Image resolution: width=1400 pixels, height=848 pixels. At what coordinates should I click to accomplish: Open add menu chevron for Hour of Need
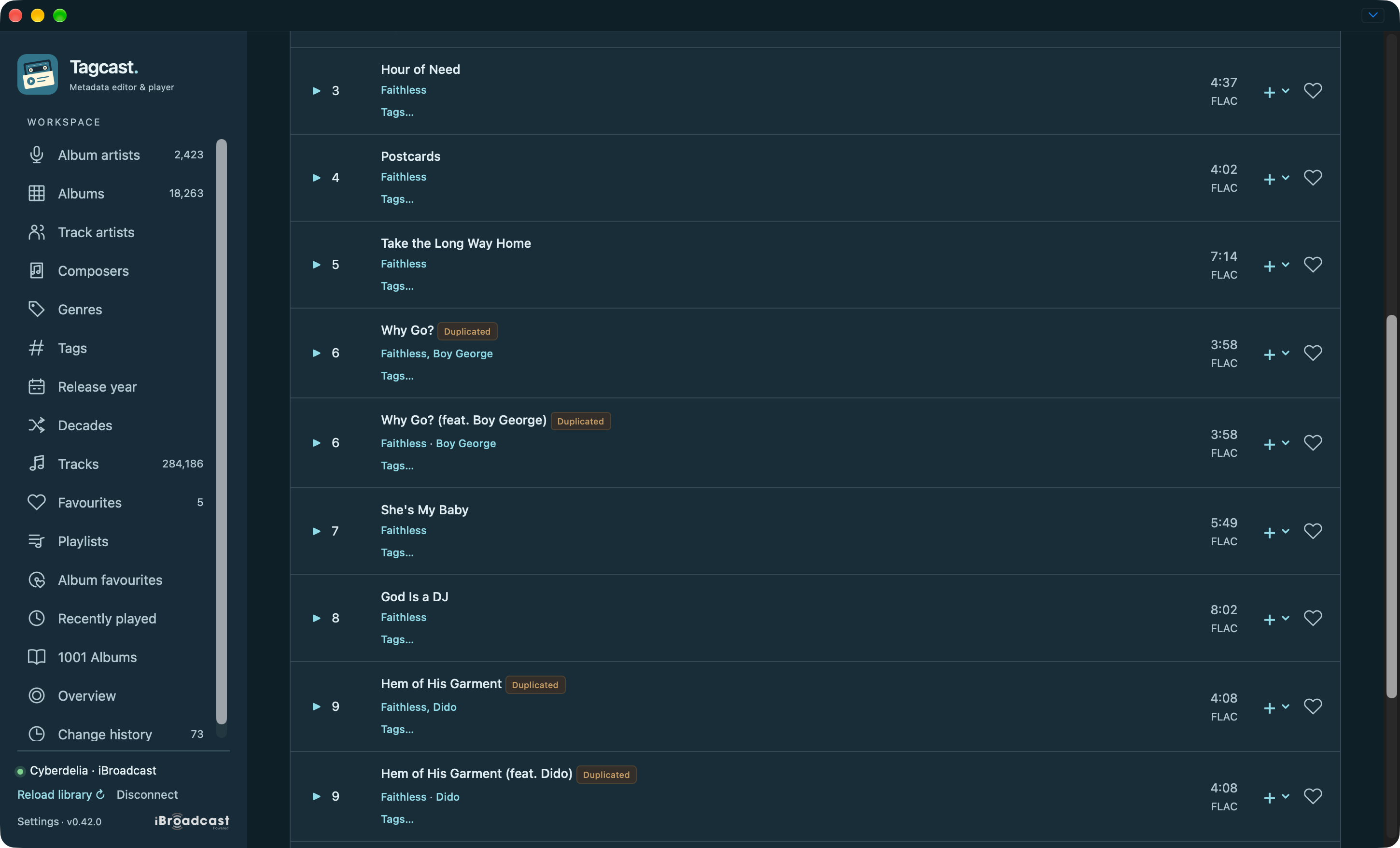[x=1285, y=91]
